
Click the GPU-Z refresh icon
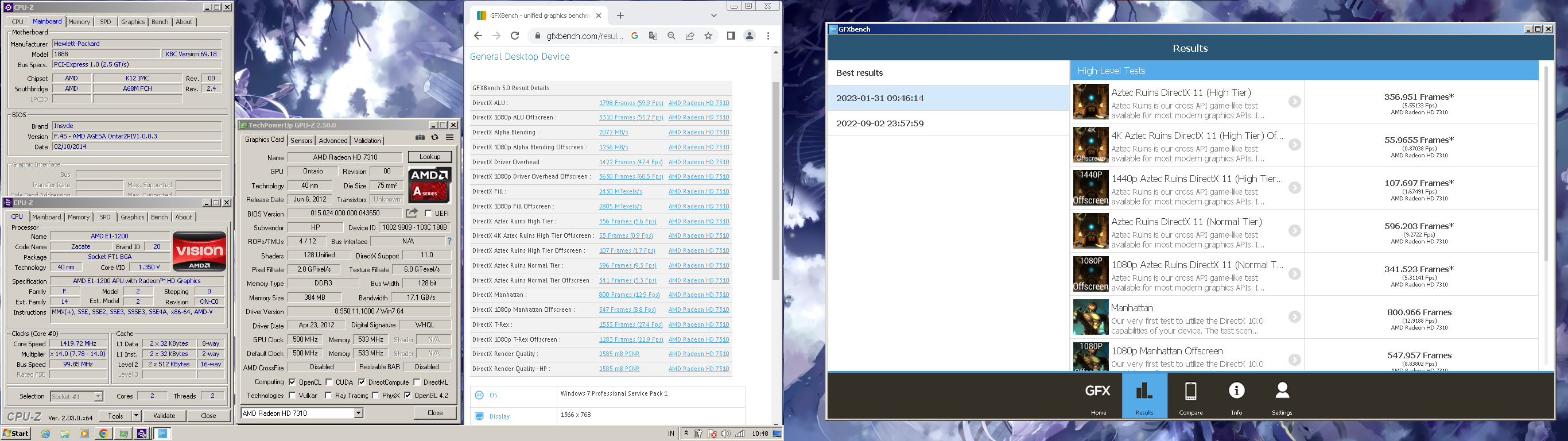tap(434, 138)
